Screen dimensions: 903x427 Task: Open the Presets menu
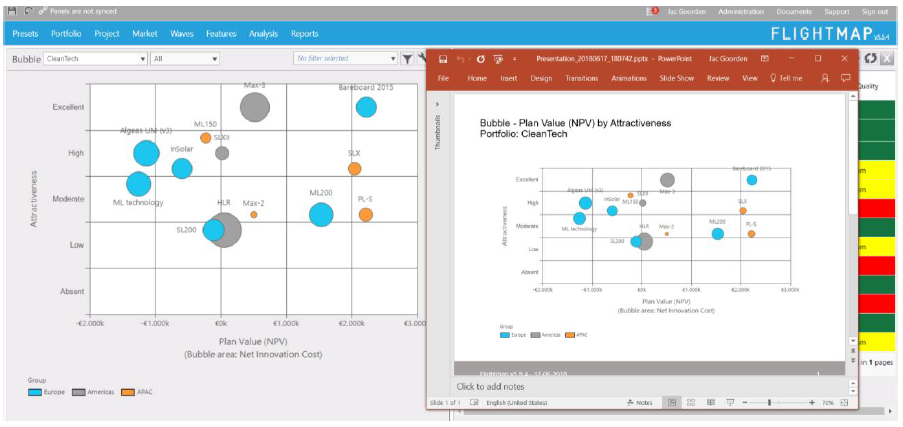coord(25,34)
